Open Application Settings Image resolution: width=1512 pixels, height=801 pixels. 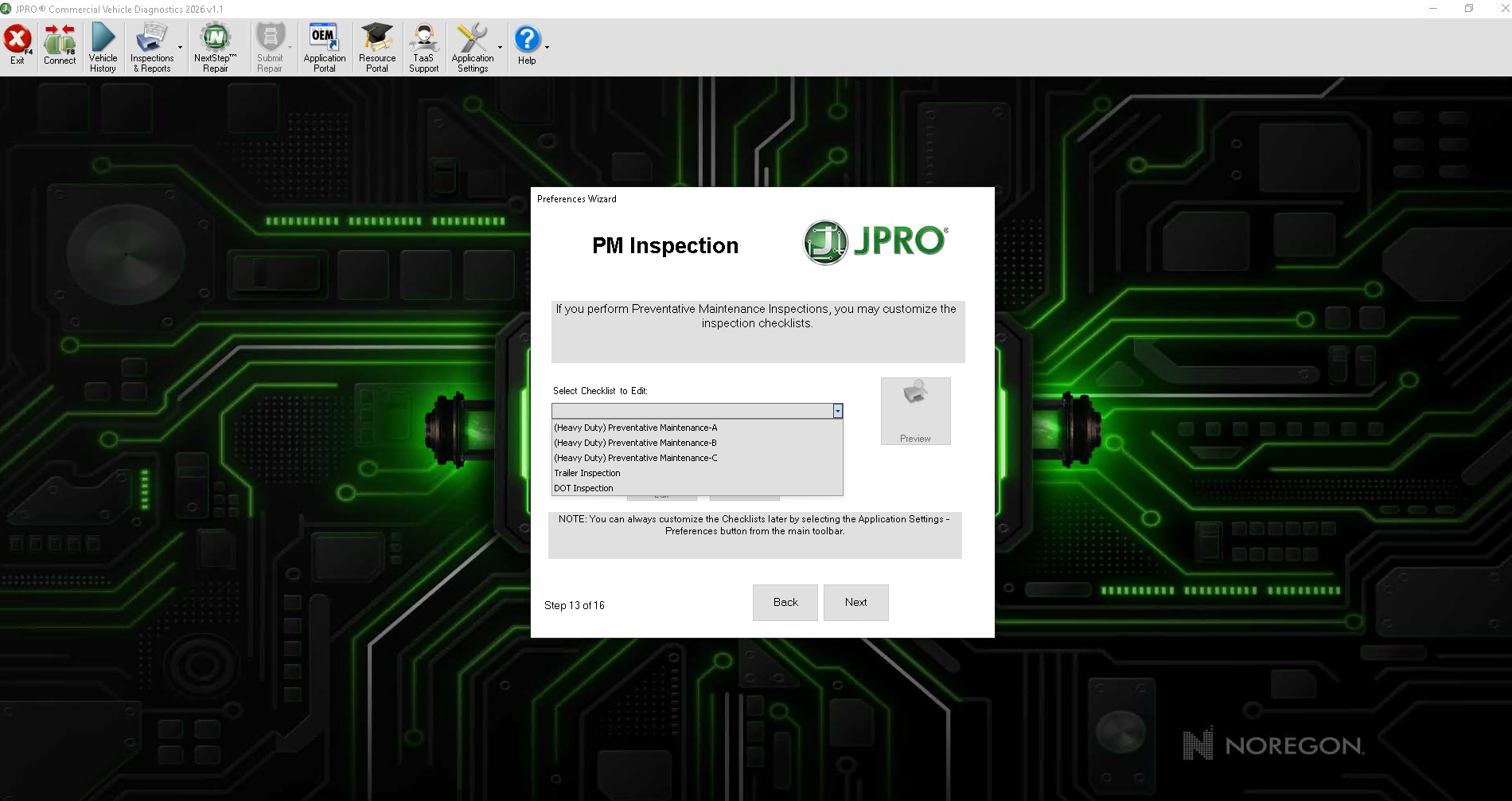tap(473, 48)
